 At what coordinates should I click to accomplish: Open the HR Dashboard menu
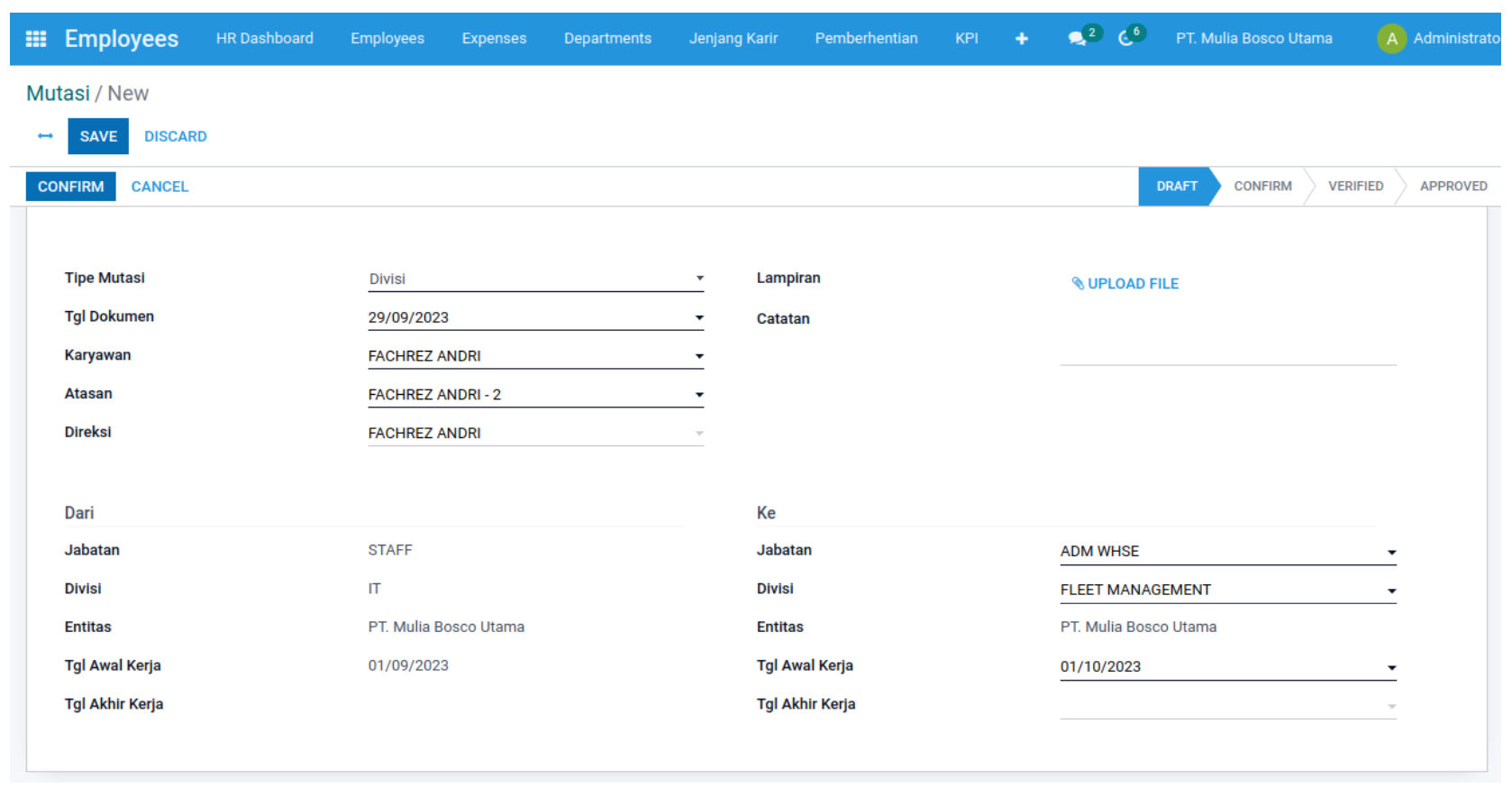click(264, 39)
